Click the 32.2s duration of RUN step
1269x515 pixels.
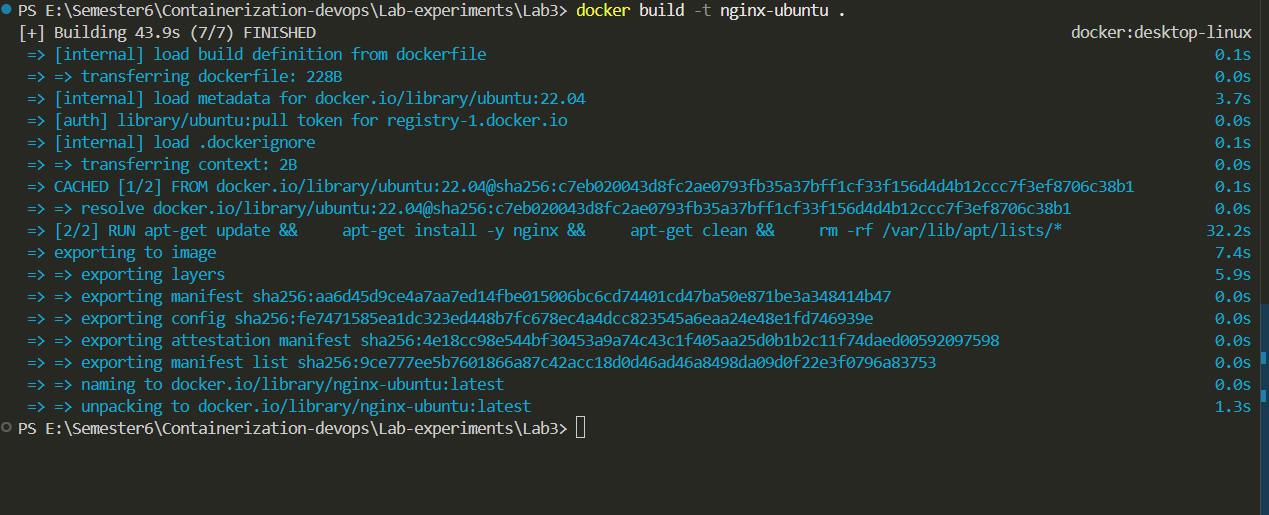pos(1228,230)
